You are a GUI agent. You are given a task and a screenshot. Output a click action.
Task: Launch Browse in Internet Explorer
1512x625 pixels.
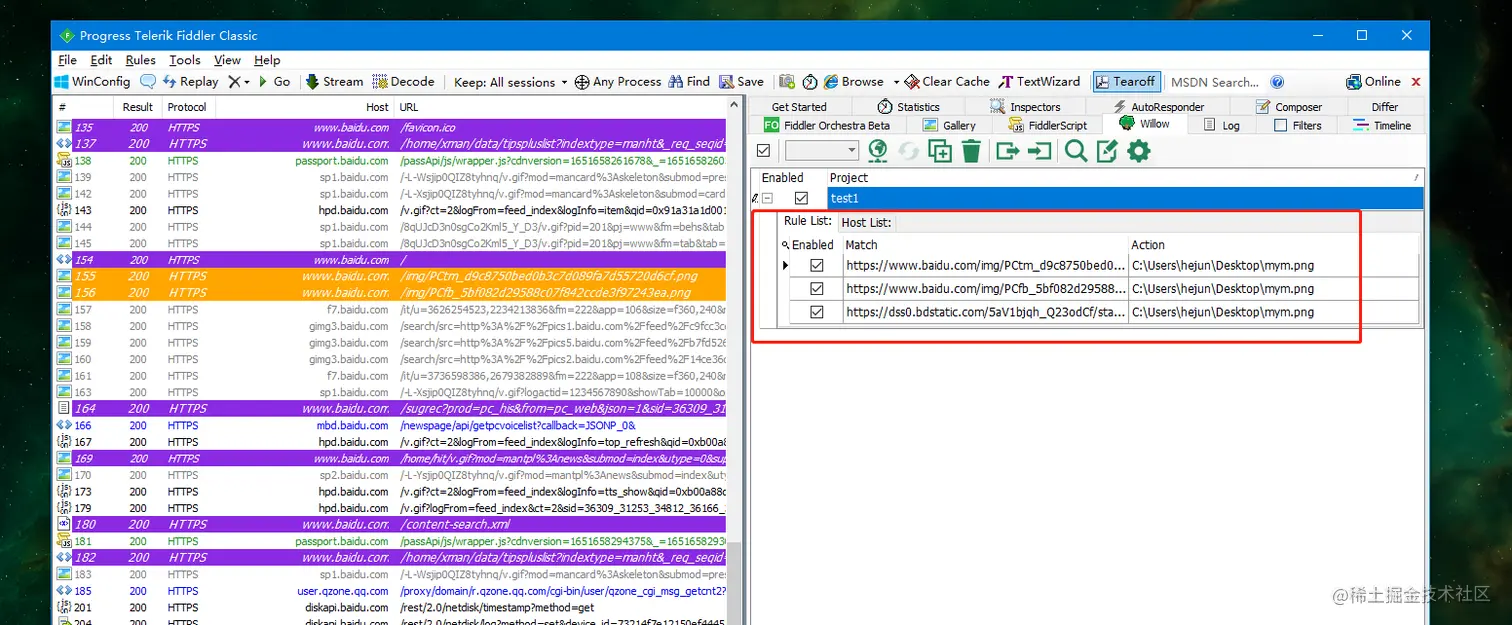click(x=854, y=82)
